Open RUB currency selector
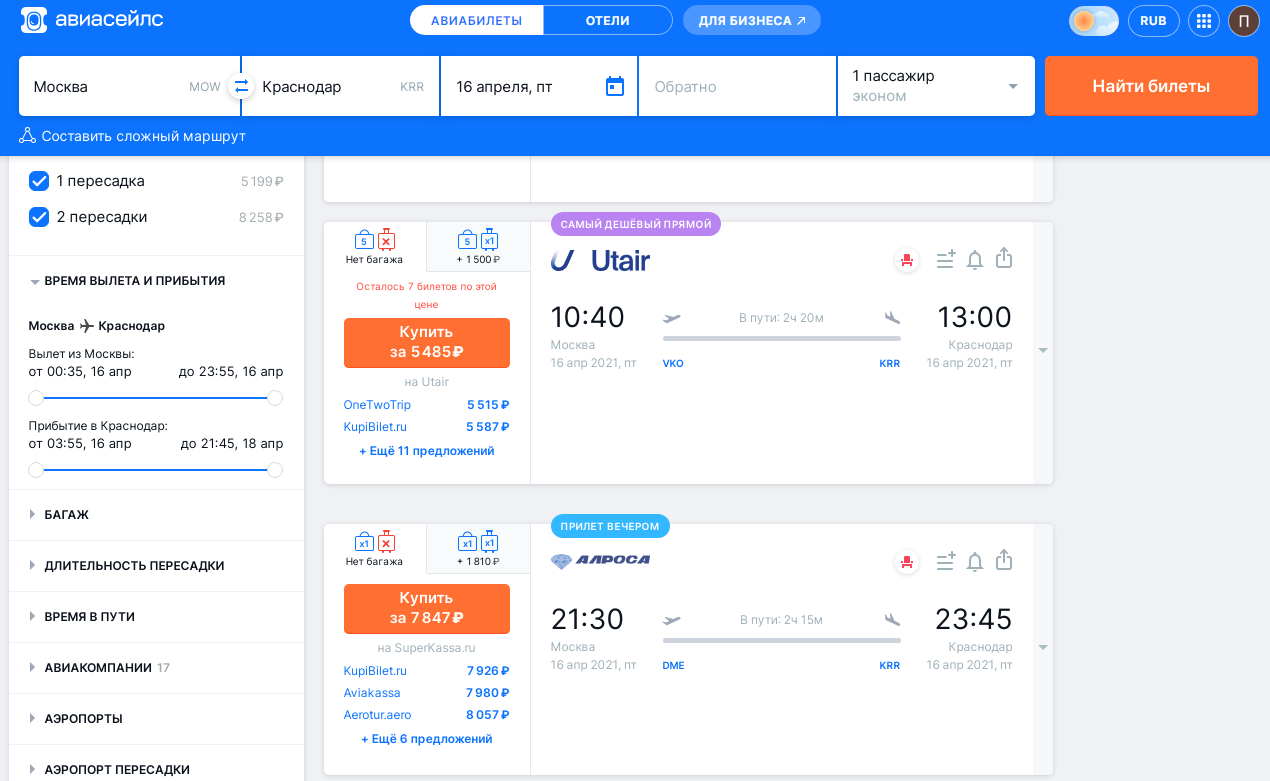The width and height of the screenshot is (1270, 781). click(x=1153, y=21)
